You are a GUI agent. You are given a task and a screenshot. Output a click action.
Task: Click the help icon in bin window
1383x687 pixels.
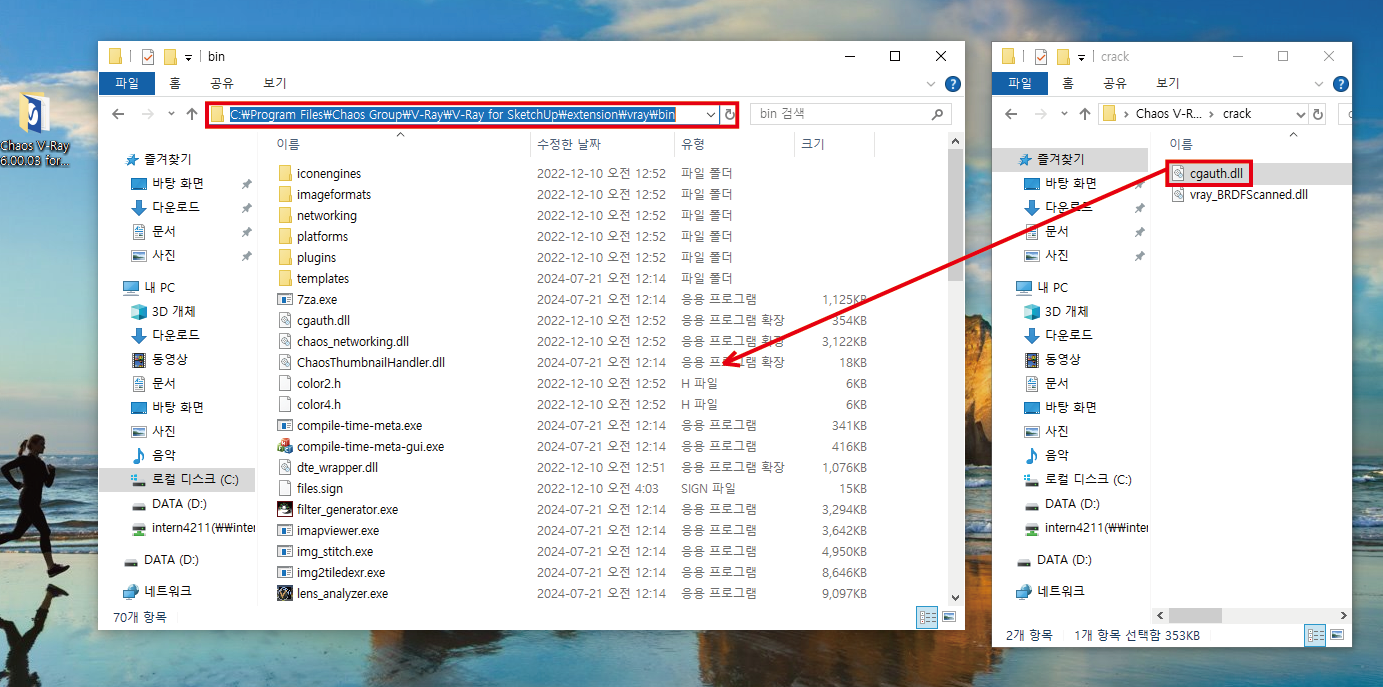(953, 84)
